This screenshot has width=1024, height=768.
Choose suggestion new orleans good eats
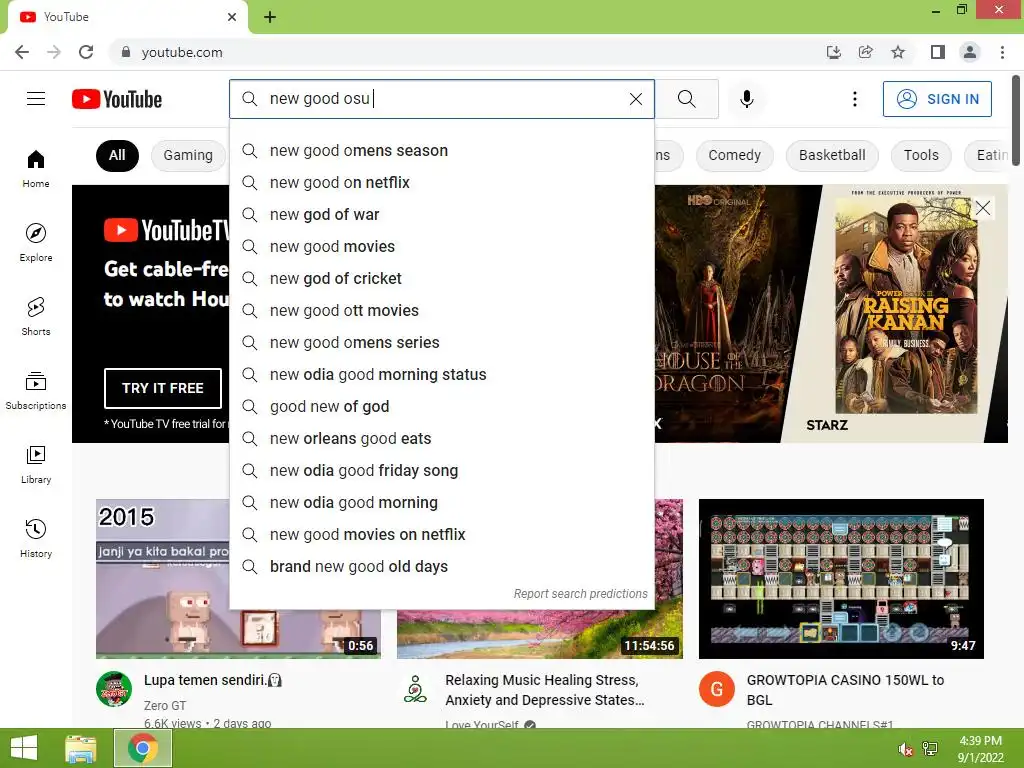coord(441,438)
